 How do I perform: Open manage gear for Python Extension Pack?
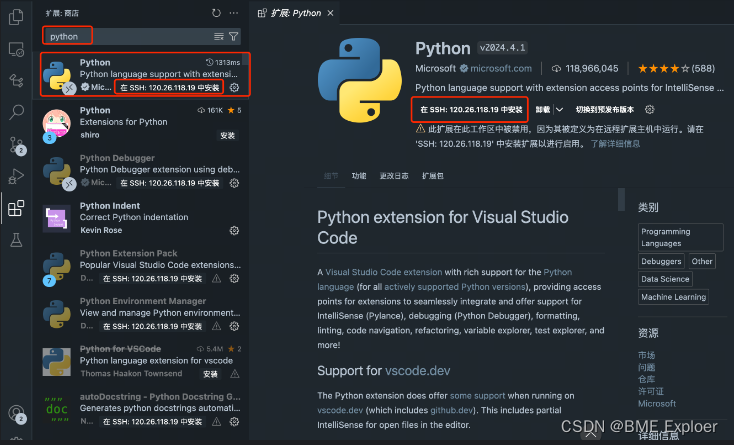(234, 278)
